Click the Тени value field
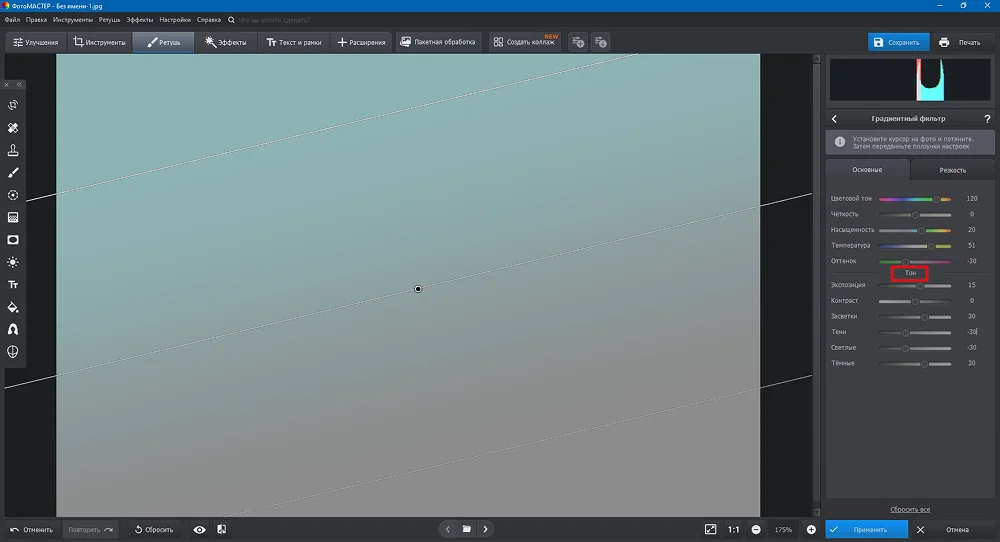1000x542 pixels. point(971,332)
